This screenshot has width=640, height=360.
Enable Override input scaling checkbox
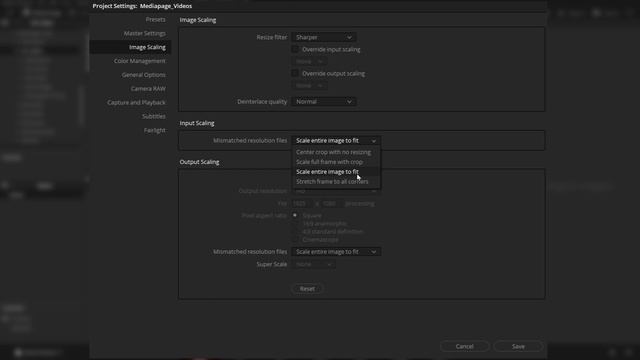(295, 49)
